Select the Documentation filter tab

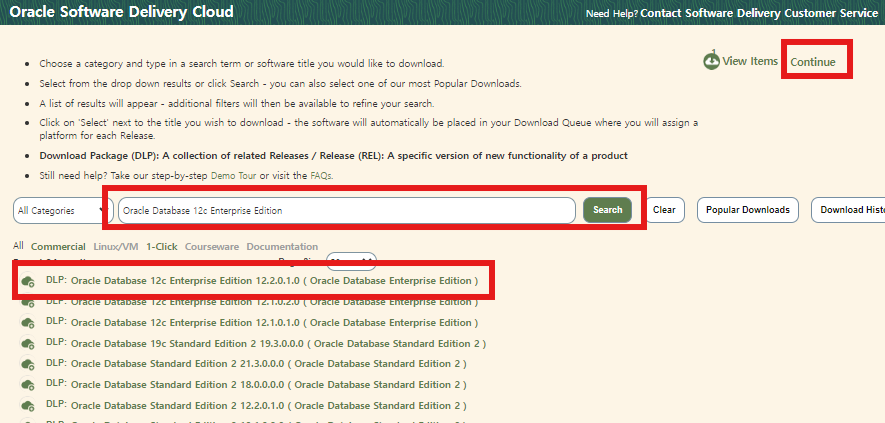click(282, 247)
